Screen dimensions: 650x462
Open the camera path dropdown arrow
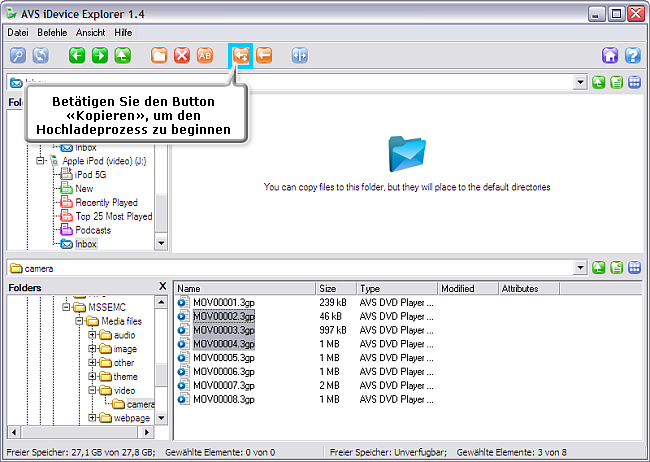click(580, 268)
